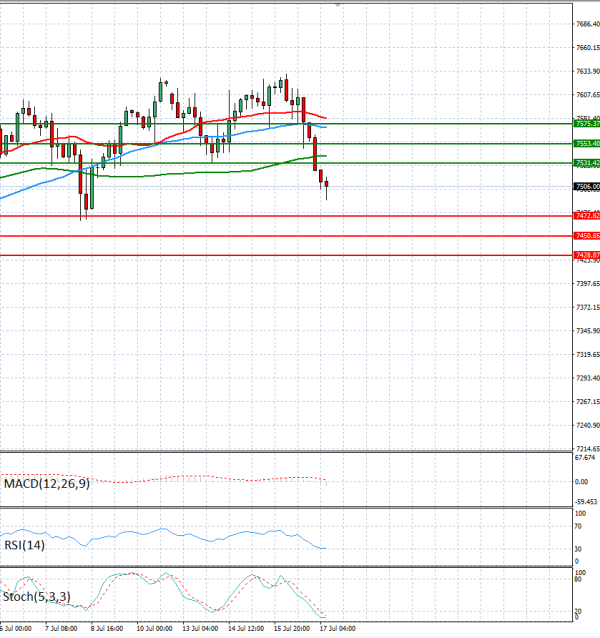
Task: Click the 8 Jul 16:00 time label
Action: (x=107, y=629)
